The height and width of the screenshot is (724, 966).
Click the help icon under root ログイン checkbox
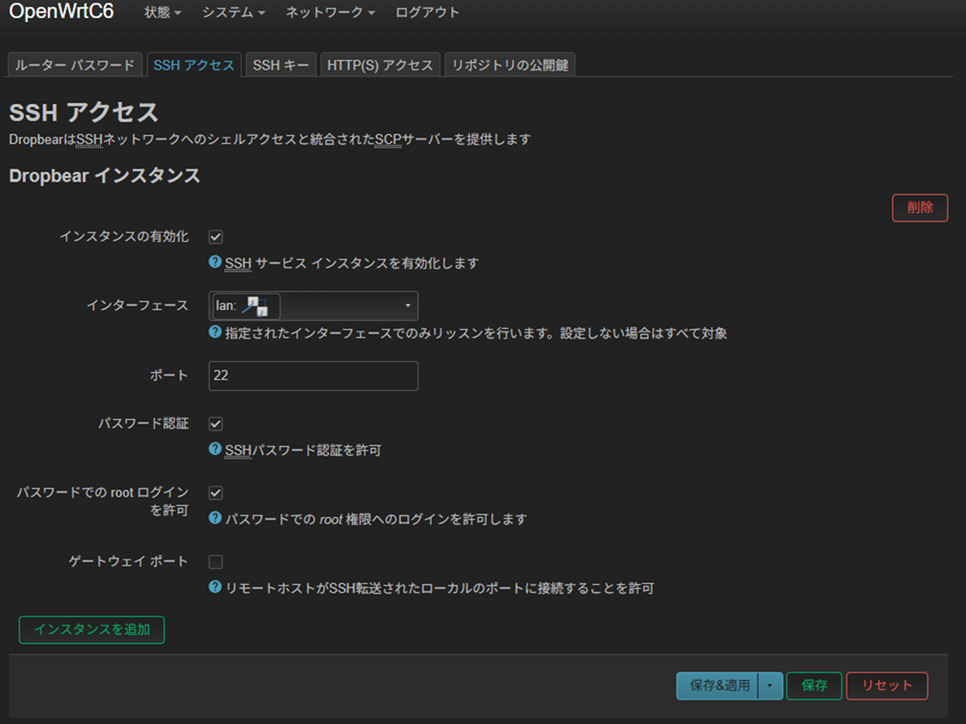(x=215, y=518)
